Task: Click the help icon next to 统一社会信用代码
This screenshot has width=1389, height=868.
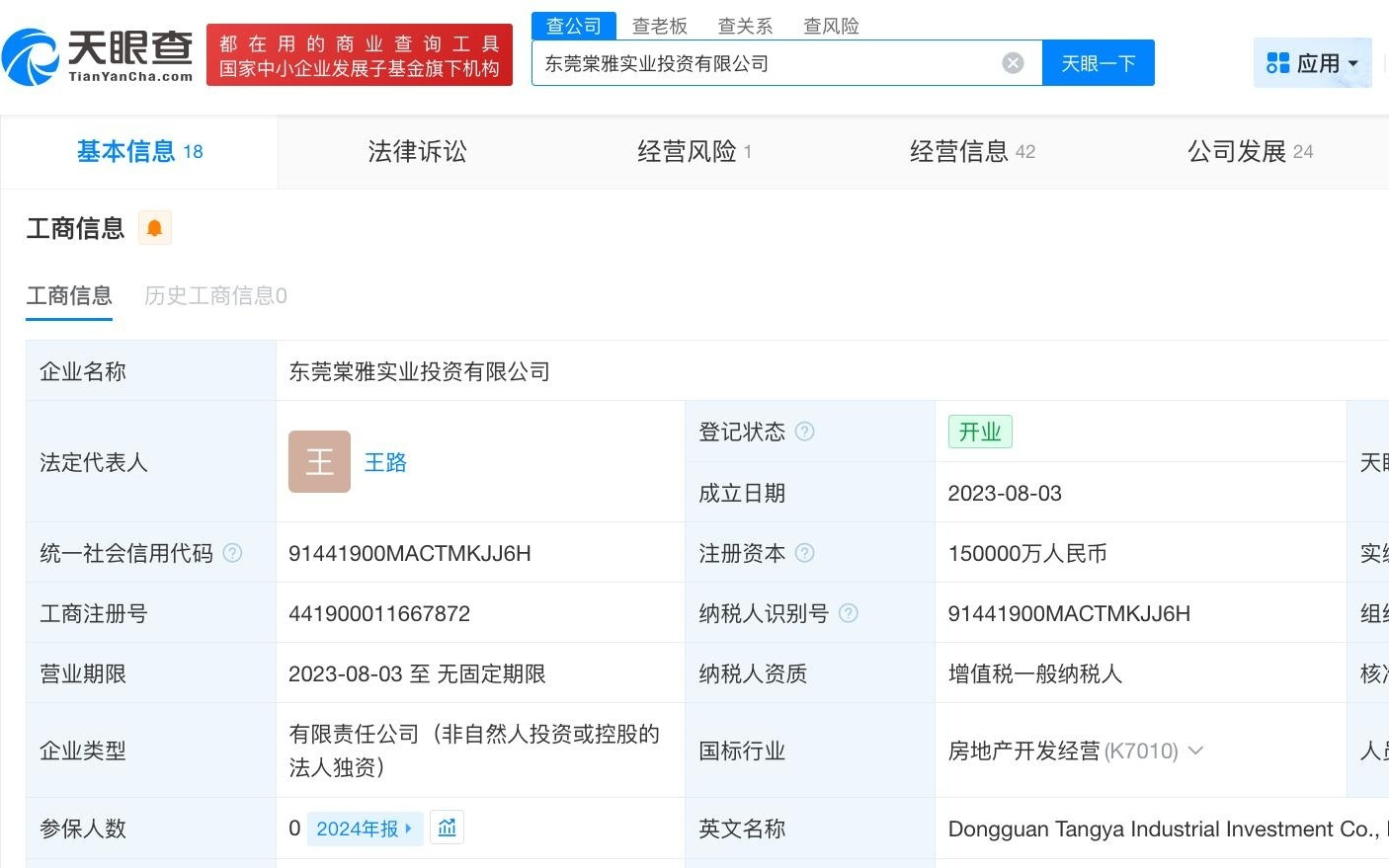Action: pyautogui.click(x=232, y=553)
